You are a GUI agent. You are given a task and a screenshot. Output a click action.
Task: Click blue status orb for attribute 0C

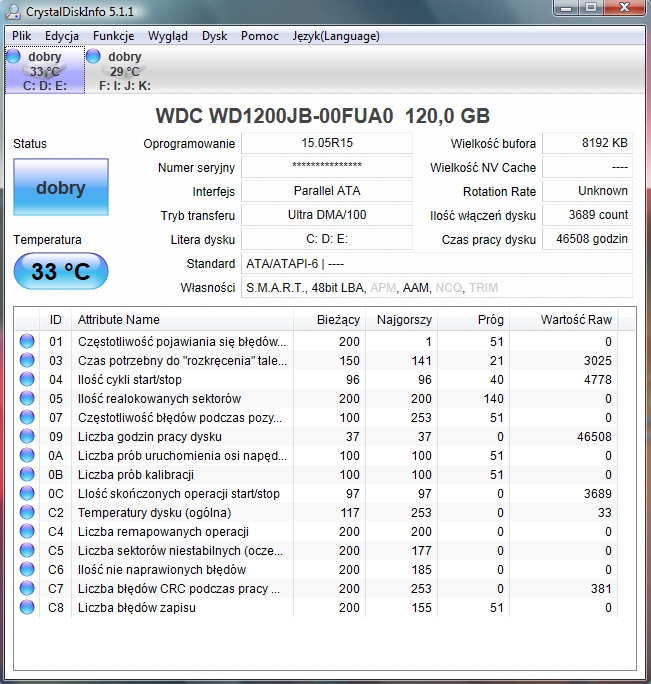[x=27, y=493]
